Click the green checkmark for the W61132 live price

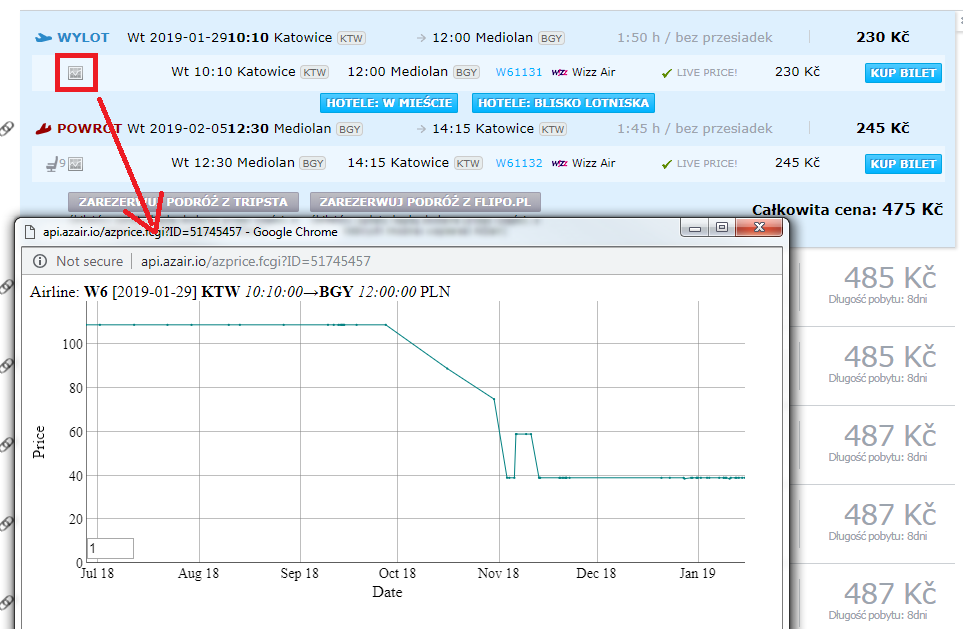click(x=666, y=164)
